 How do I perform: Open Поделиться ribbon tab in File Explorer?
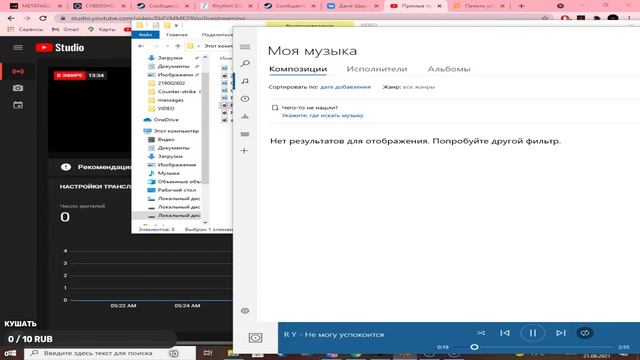[217, 35]
